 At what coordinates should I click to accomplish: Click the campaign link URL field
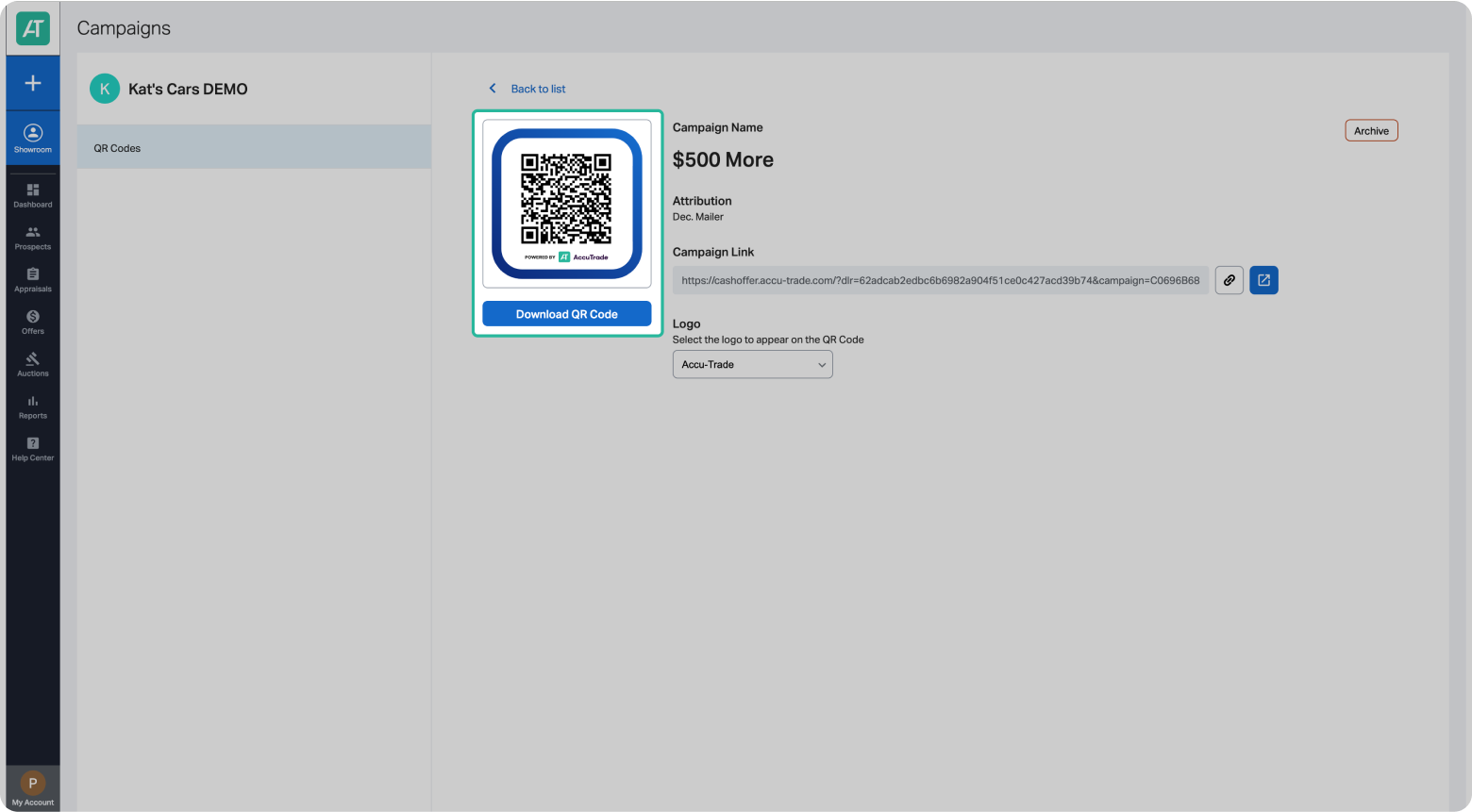point(940,280)
